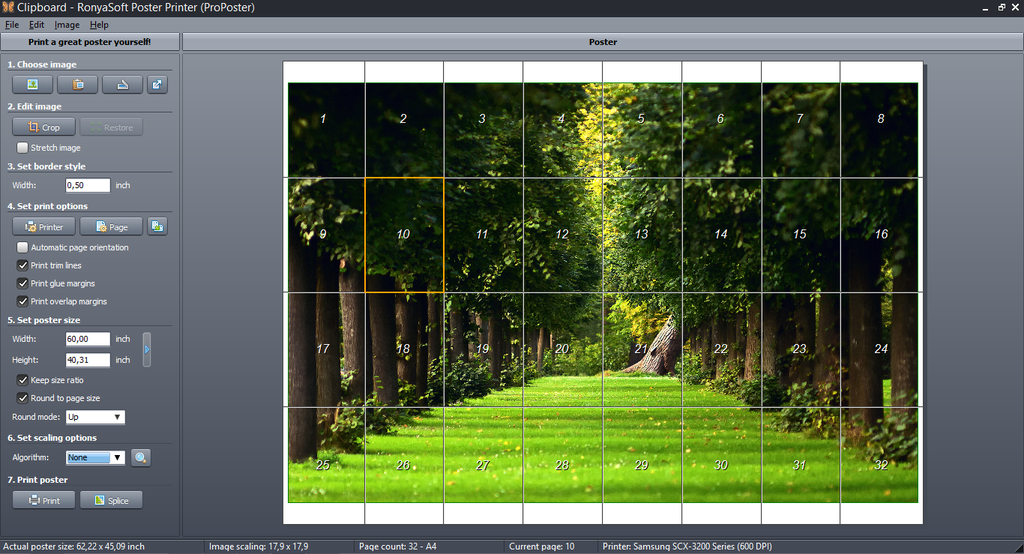Disable Keep size ratio
The width and height of the screenshot is (1024, 554).
pos(23,380)
